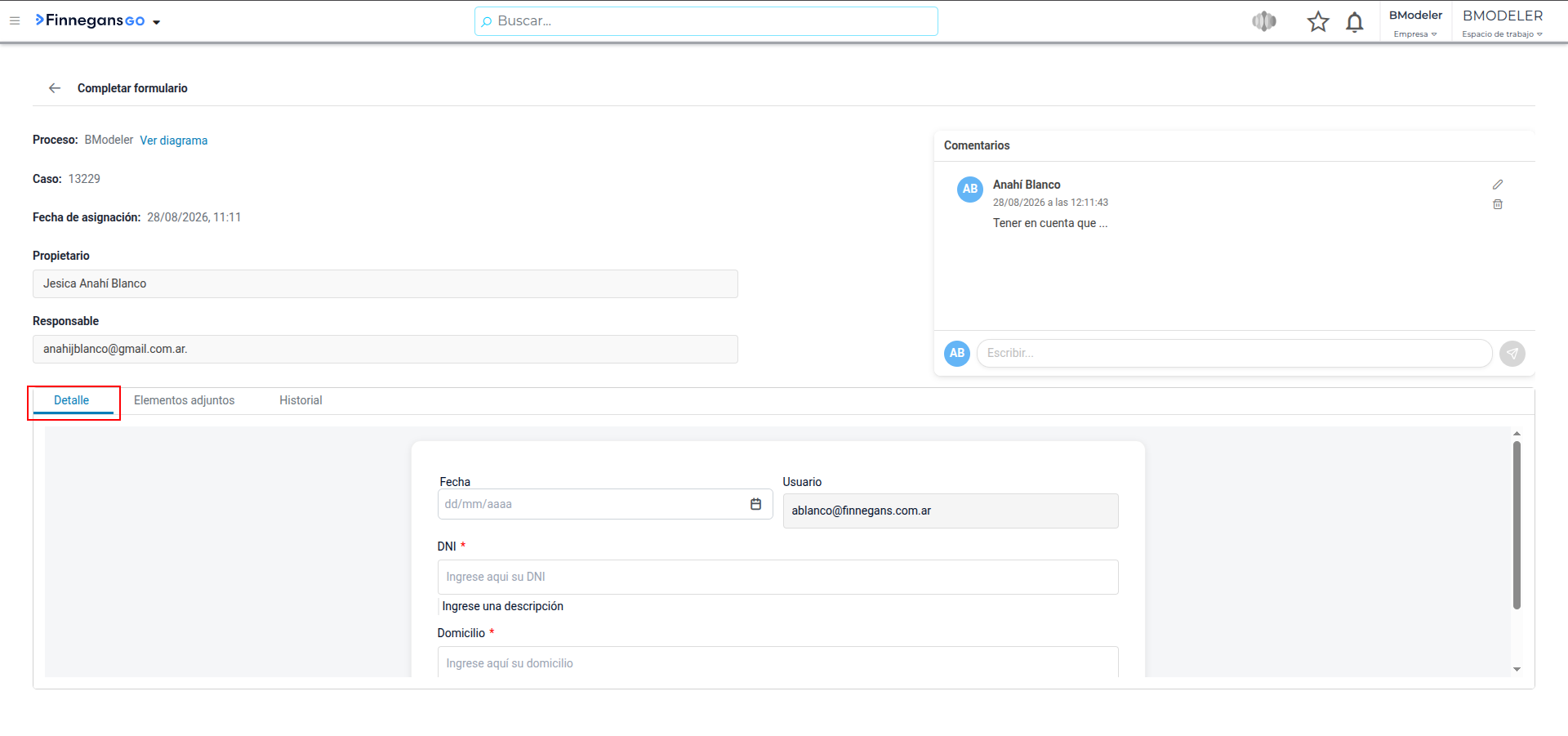Viewport: 1568px width, 736px height.
Task: Click the AB avatar beside Anahí Blanco's comment
Action: pyautogui.click(x=970, y=189)
